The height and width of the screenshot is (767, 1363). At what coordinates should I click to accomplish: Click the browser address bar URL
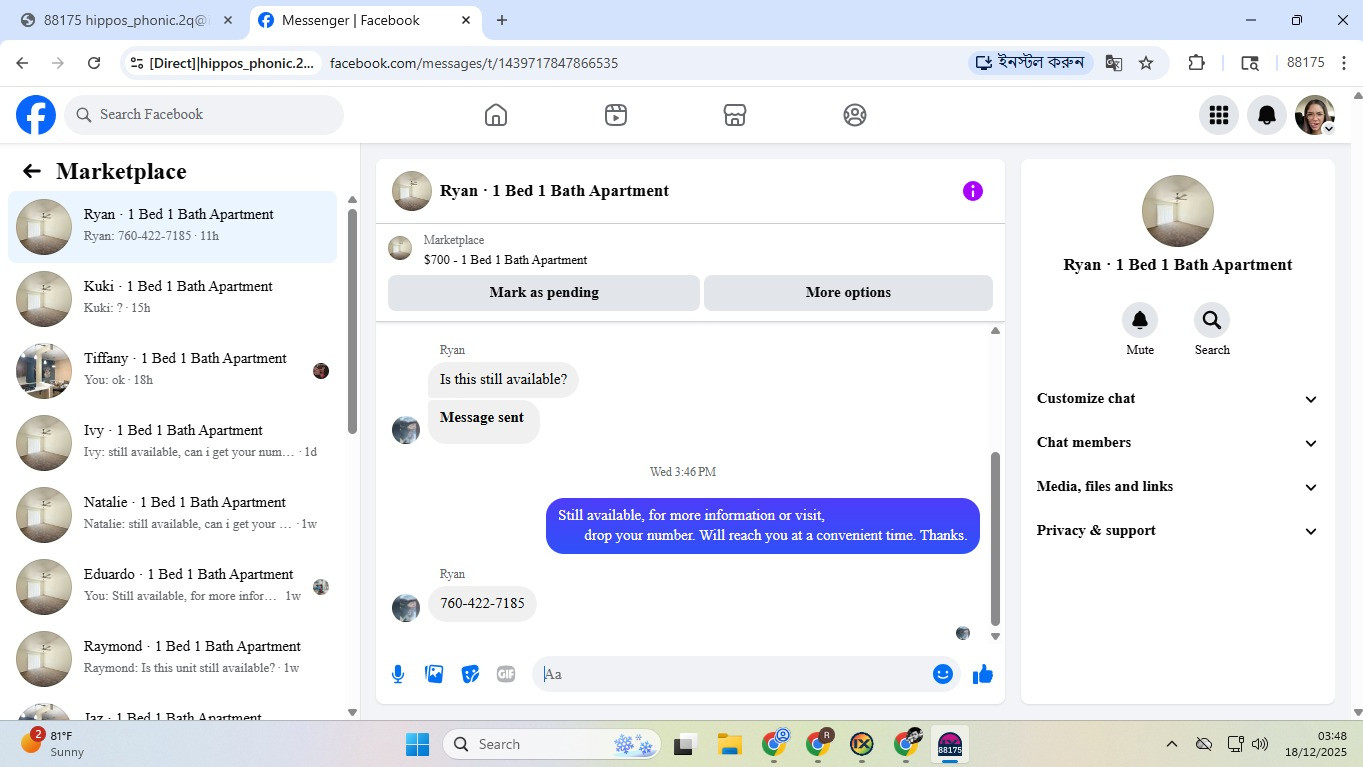(474, 63)
